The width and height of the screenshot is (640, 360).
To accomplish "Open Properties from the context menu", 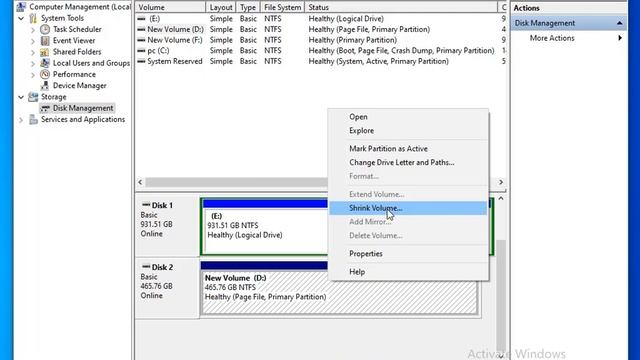I will pyautogui.click(x=409, y=253).
